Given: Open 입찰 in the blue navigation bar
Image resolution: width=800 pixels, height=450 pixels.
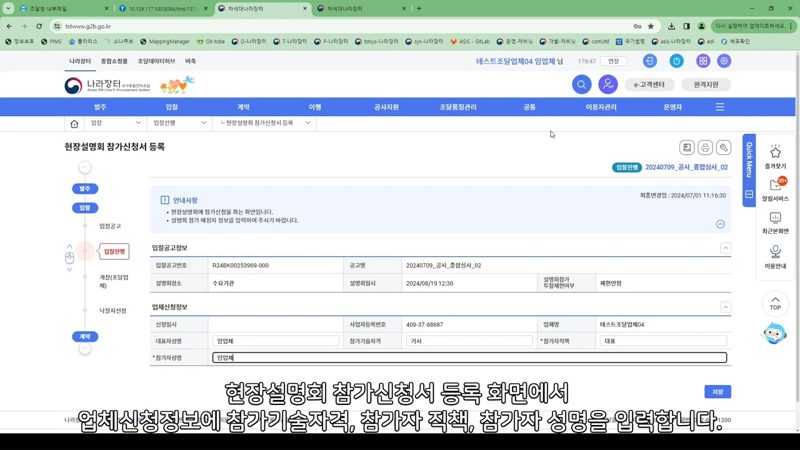Looking at the screenshot, I should (x=171, y=107).
